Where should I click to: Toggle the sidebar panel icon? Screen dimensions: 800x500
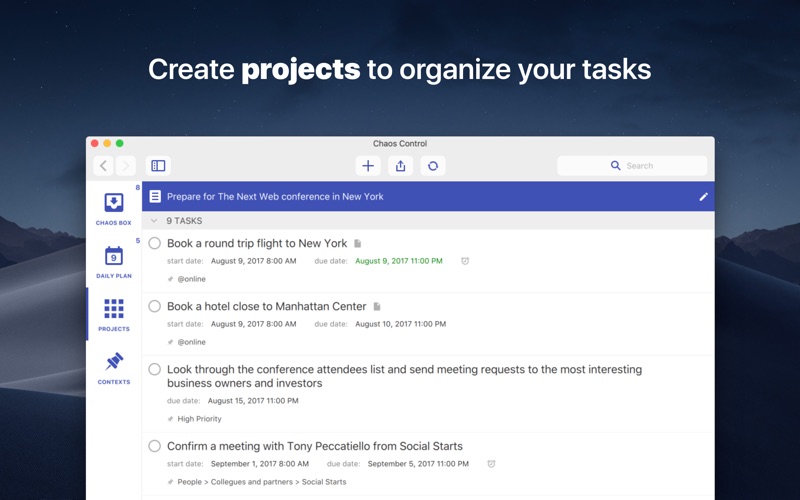158,166
